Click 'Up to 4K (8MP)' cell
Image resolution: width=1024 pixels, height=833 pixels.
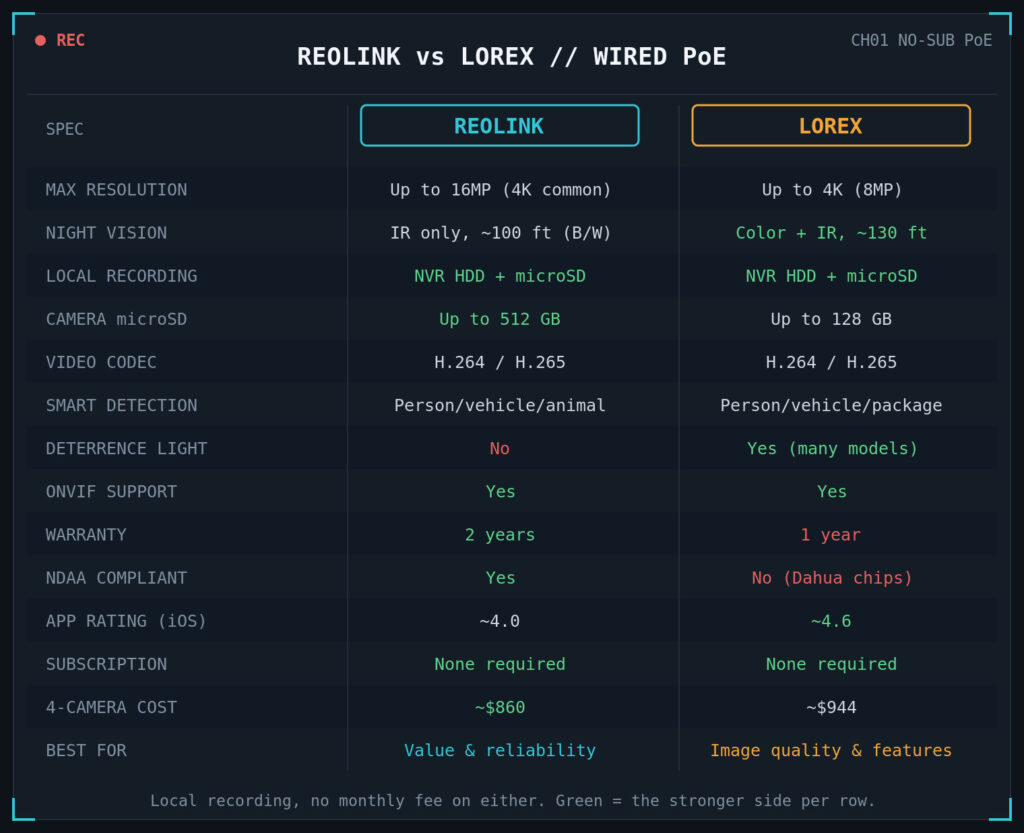[831, 190]
